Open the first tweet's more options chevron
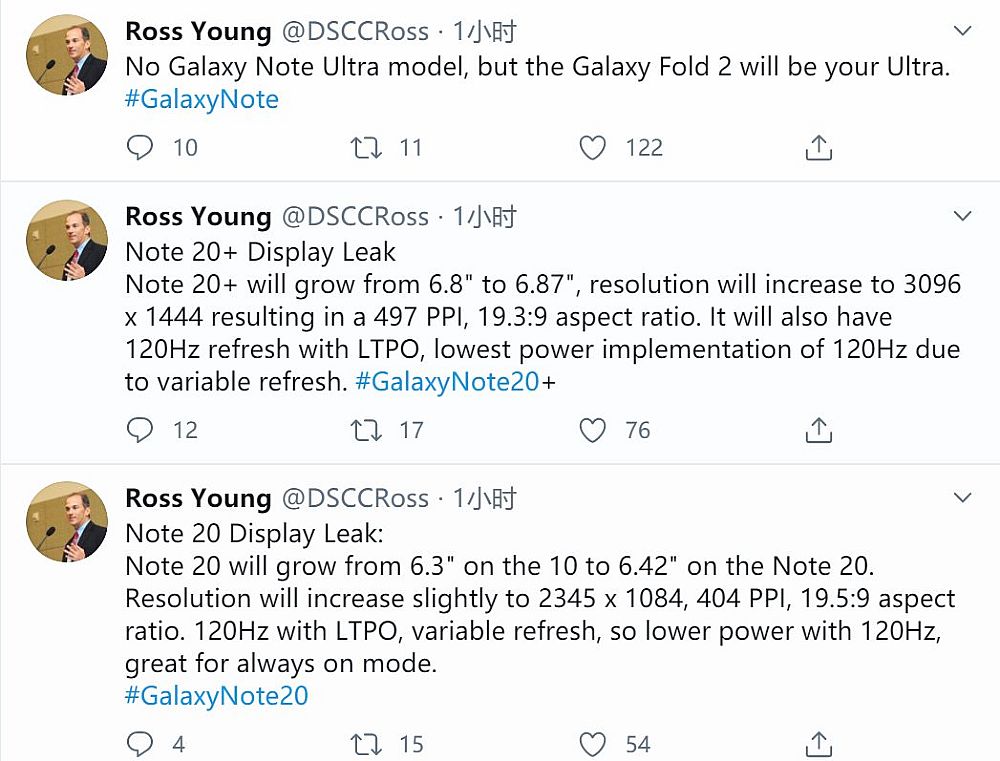This screenshot has height=761, width=1000. (962, 32)
